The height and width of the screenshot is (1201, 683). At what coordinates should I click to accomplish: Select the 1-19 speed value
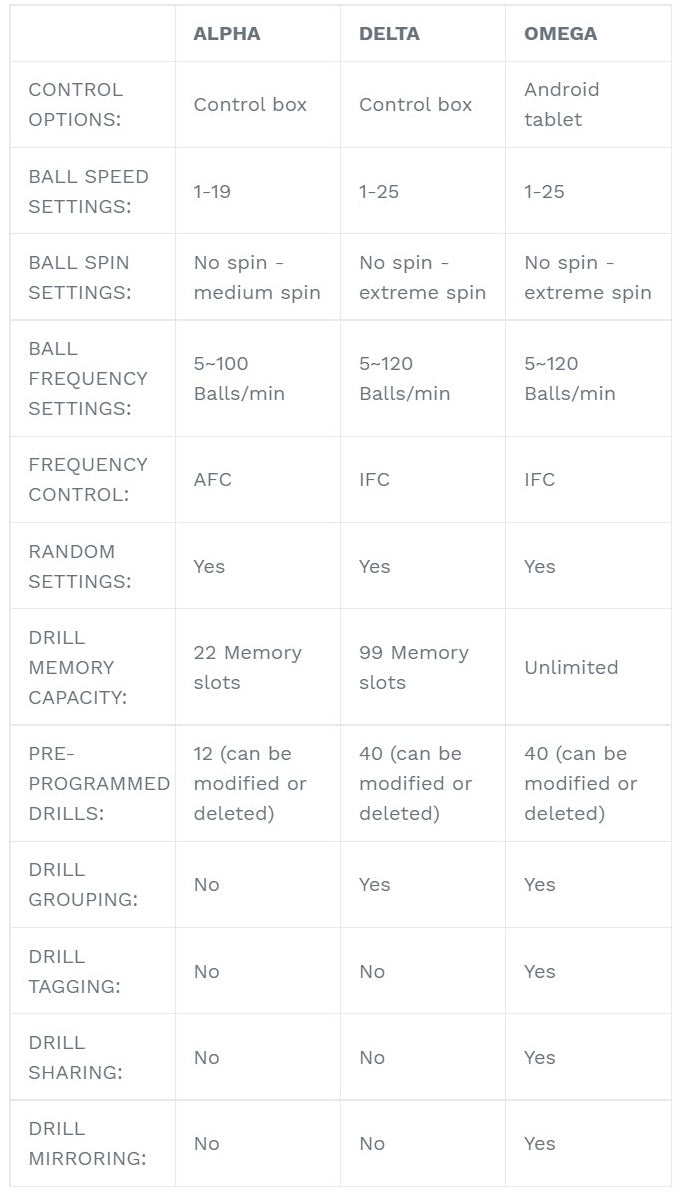[x=212, y=191]
